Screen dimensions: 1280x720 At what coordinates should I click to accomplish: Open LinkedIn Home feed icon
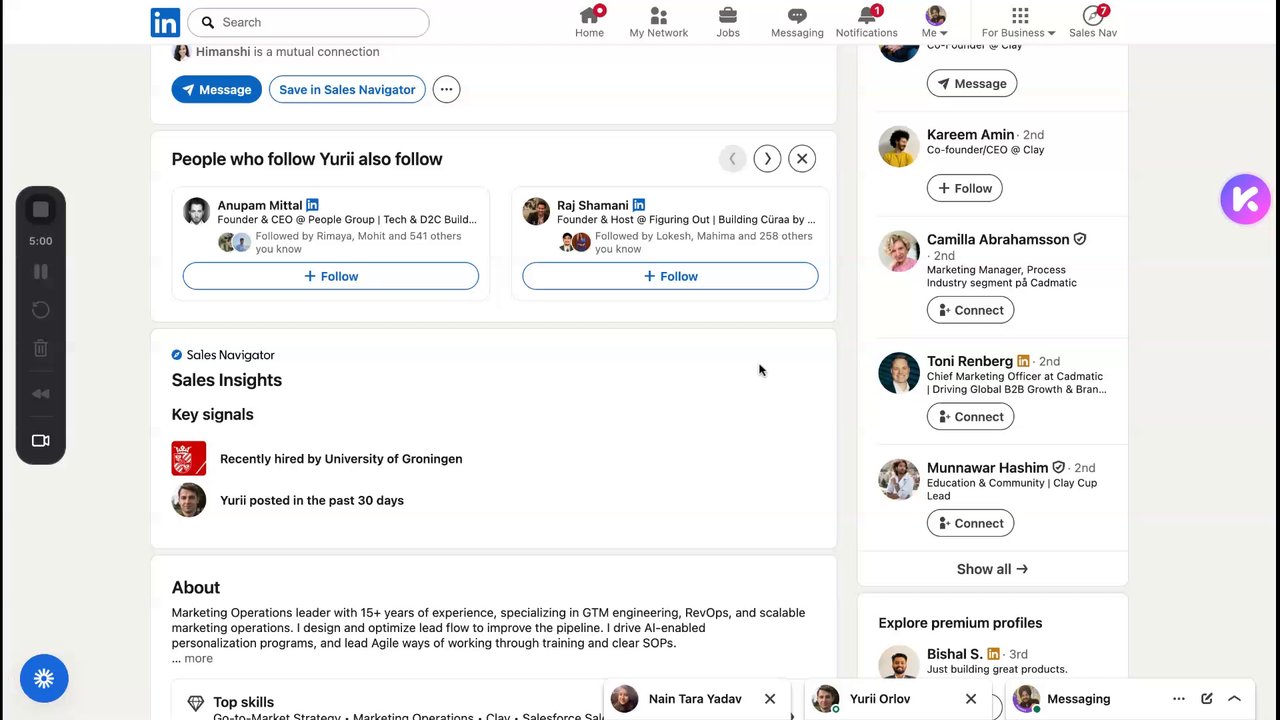[589, 21]
